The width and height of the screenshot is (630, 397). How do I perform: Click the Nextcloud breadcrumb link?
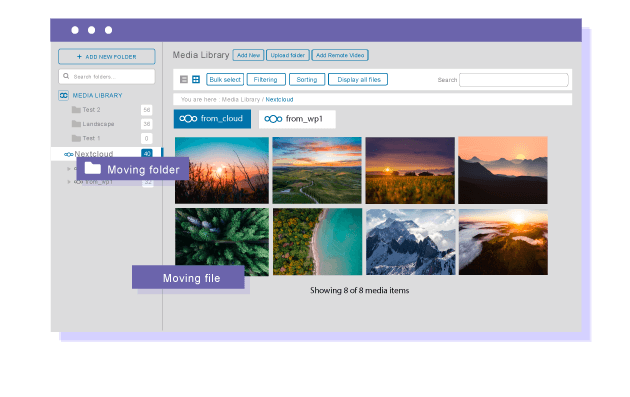279,100
